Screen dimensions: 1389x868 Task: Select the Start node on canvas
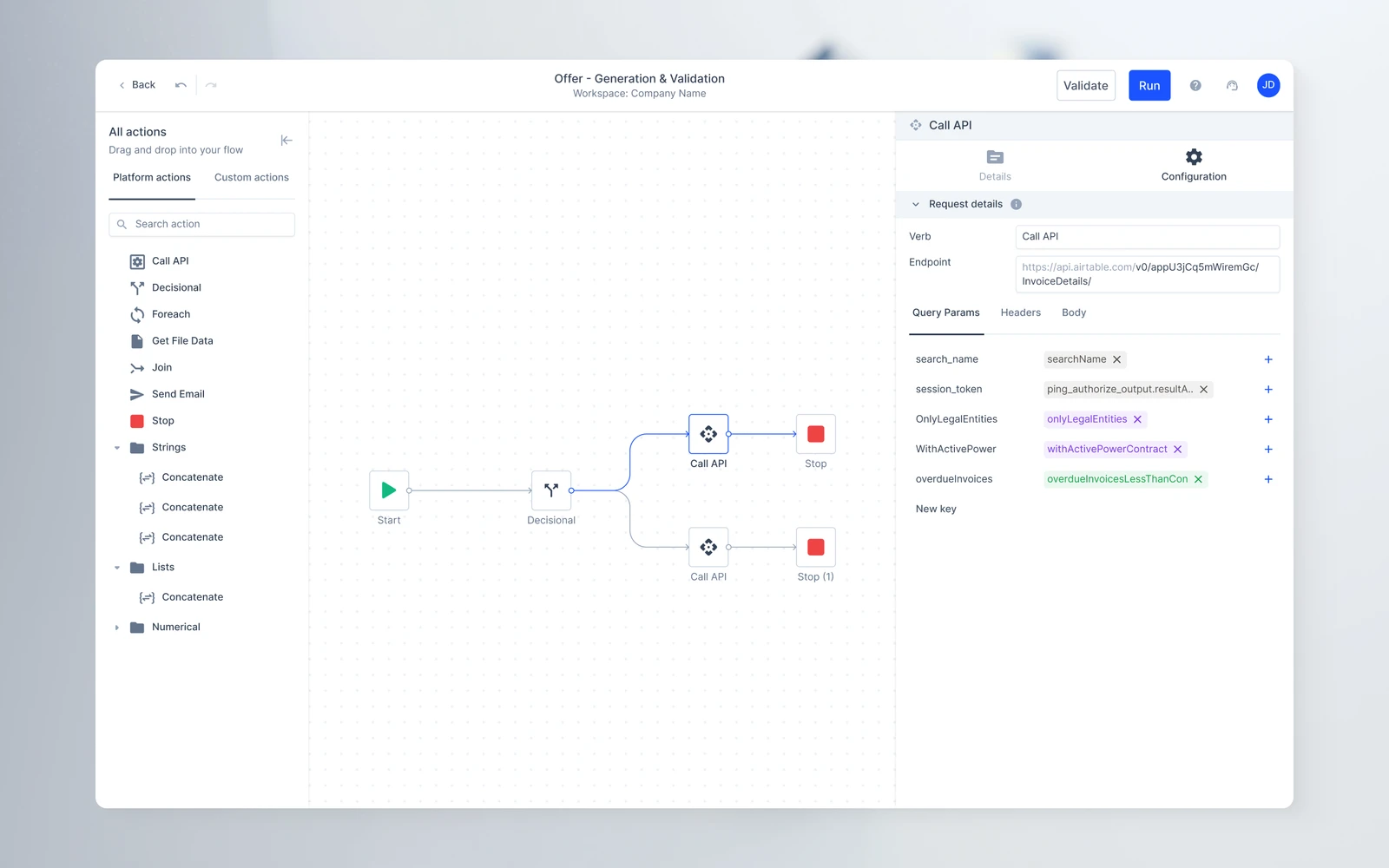[389, 490]
